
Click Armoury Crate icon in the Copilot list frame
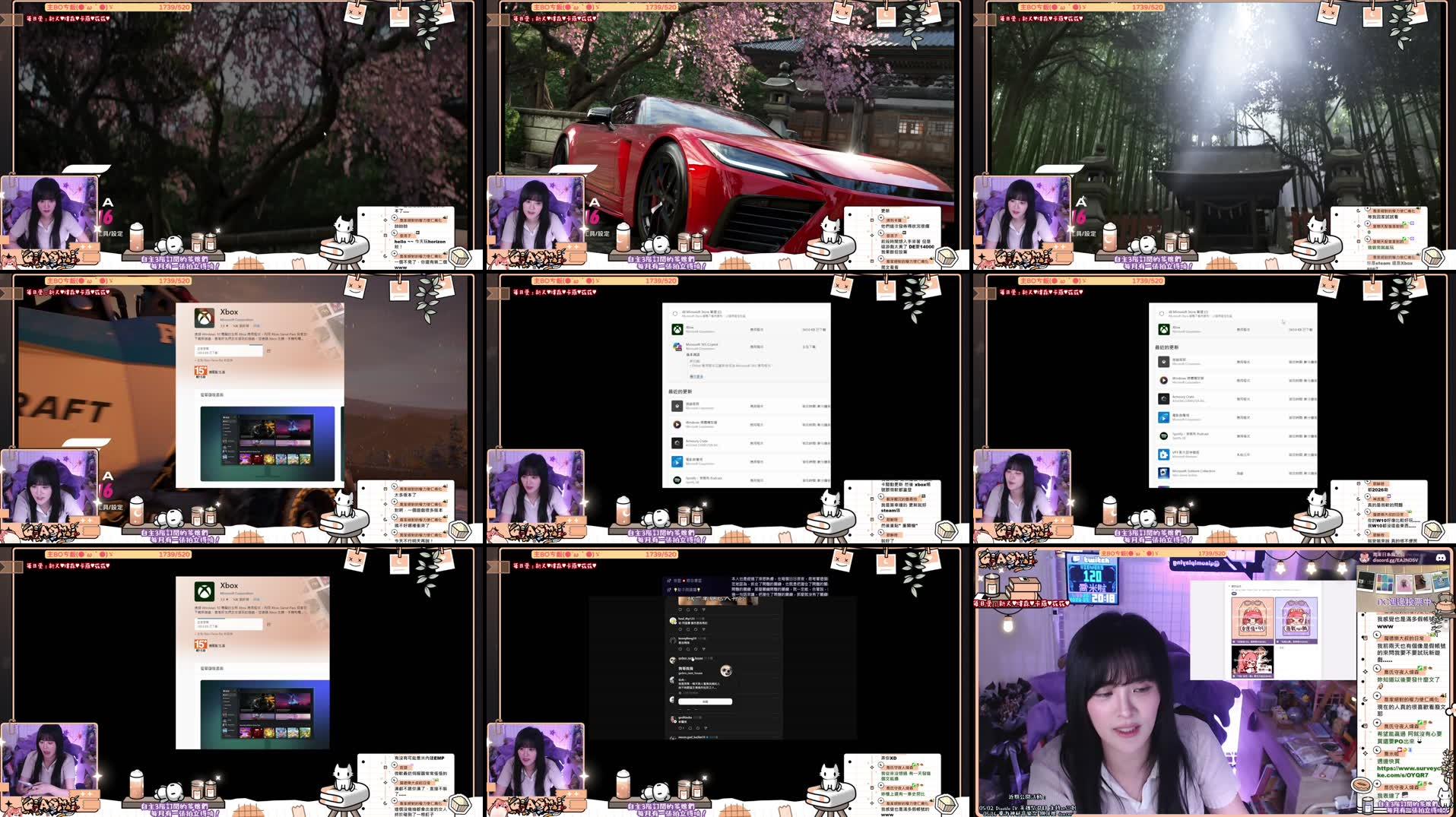pyautogui.click(x=677, y=443)
